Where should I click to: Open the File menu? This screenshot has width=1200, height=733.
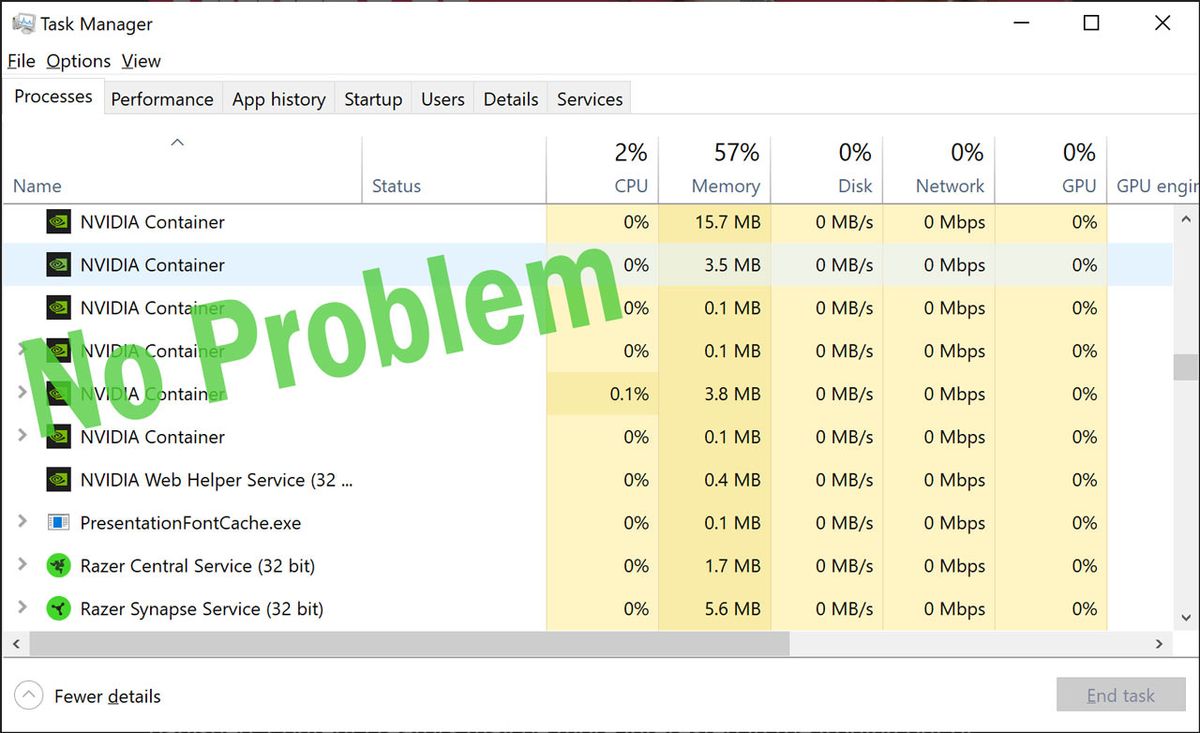[21, 61]
